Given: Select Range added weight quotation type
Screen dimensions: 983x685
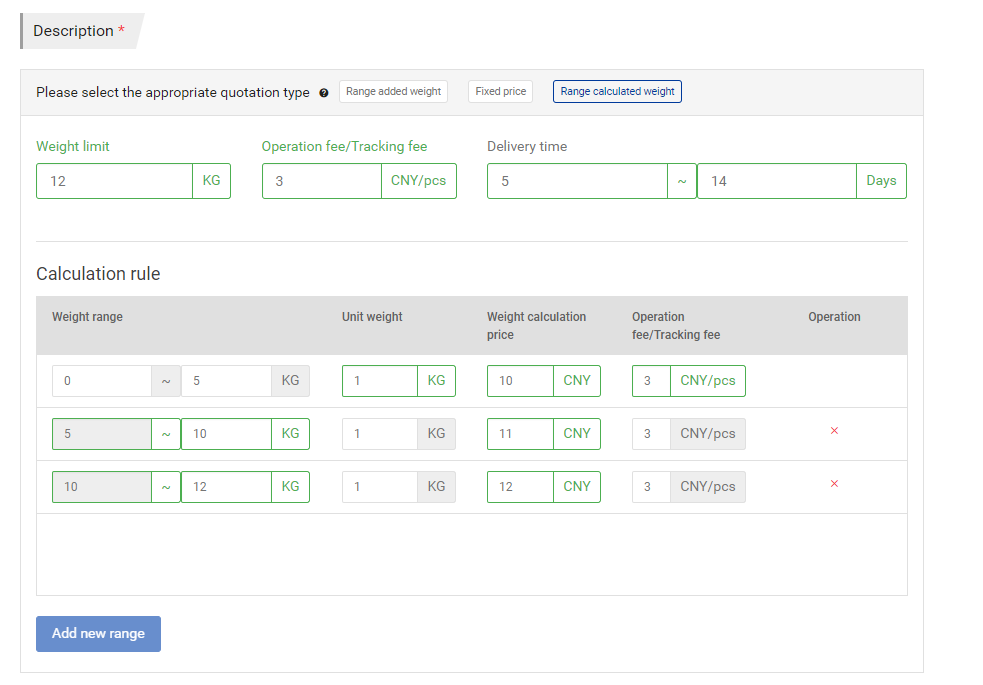Looking at the screenshot, I should 393,92.
